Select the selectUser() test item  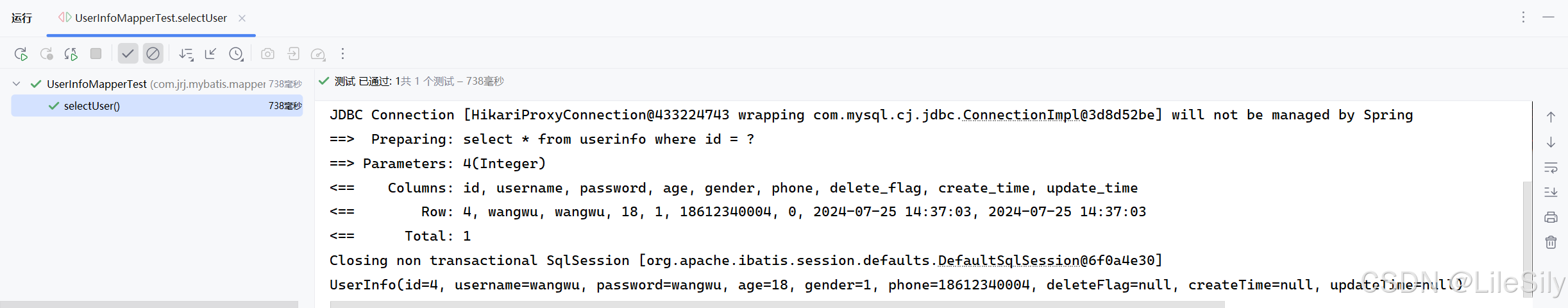(x=156, y=106)
